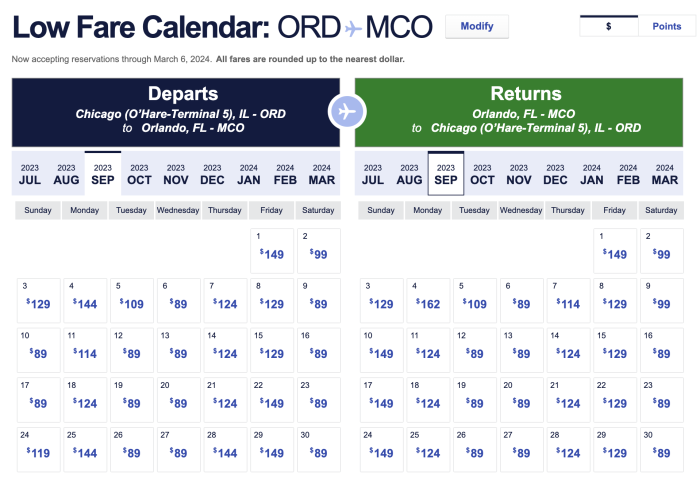Choose September 4 return fare $162

pos(428,299)
